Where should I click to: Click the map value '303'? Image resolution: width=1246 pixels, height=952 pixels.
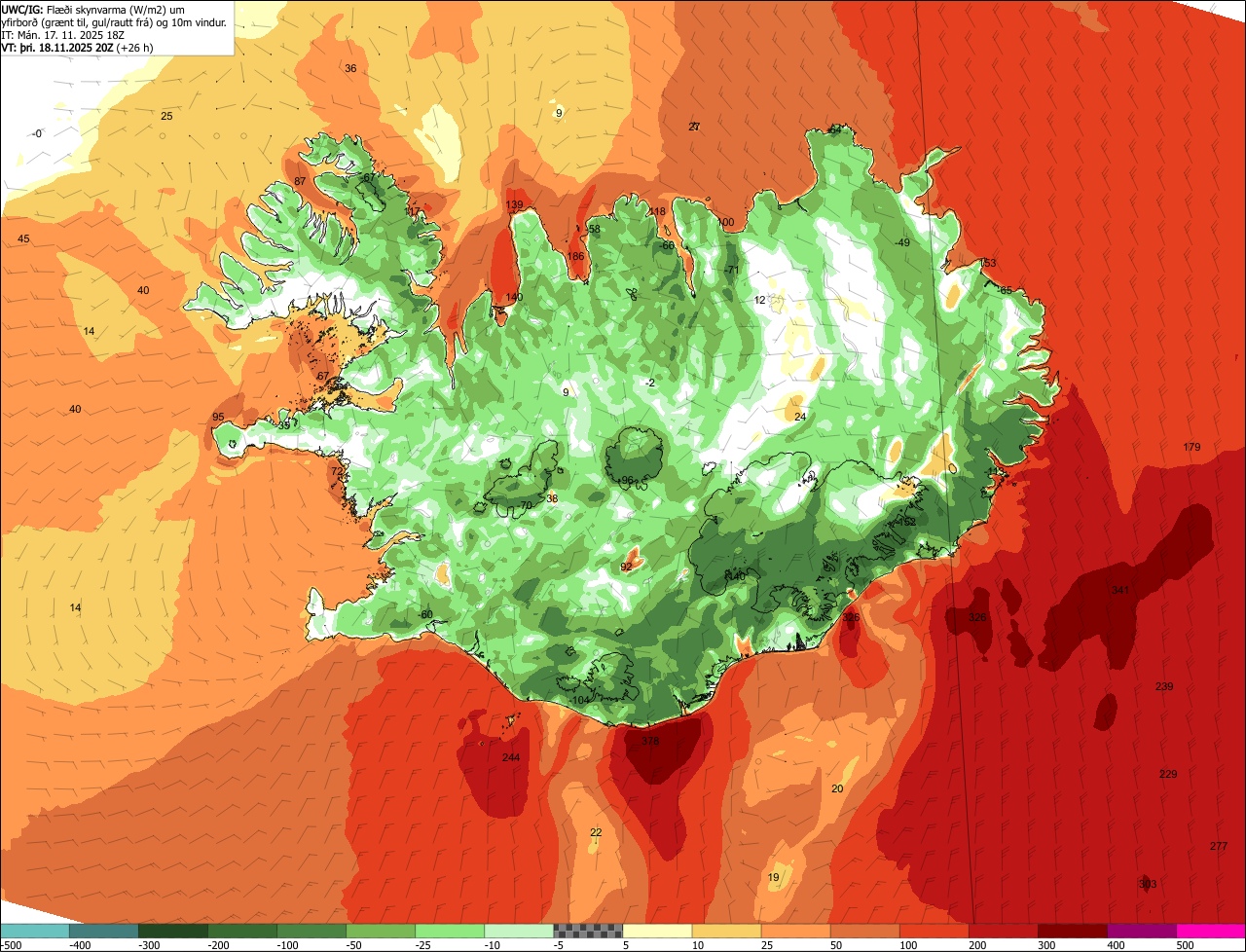(x=1148, y=885)
